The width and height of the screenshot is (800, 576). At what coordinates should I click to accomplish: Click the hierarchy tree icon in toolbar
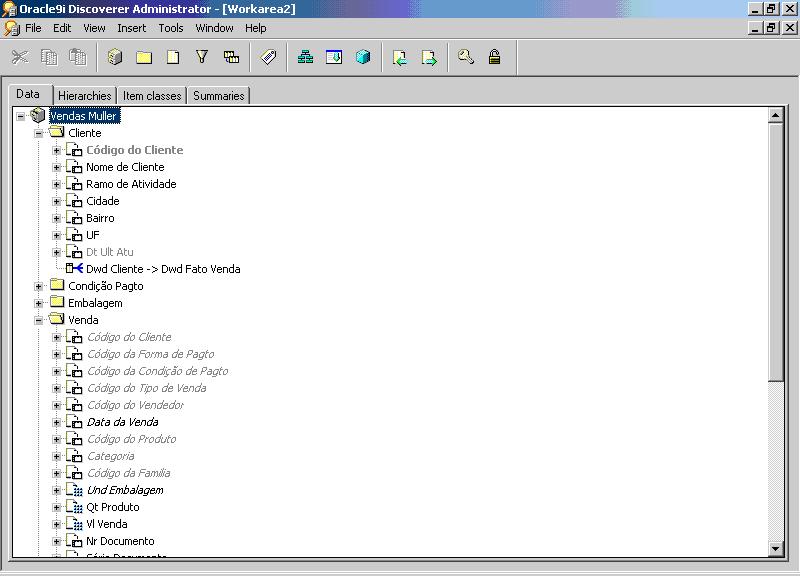(x=306, y=58)
